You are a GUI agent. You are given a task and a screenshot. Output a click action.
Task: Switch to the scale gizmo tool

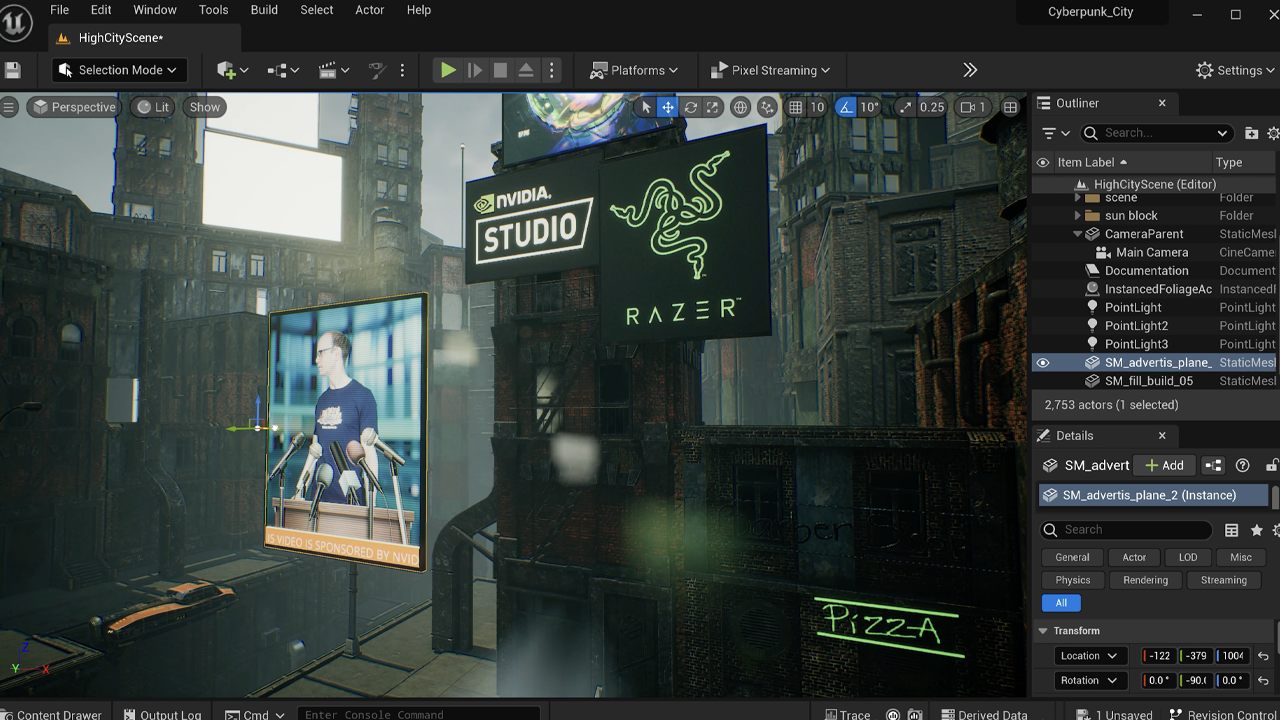(712, 107)
